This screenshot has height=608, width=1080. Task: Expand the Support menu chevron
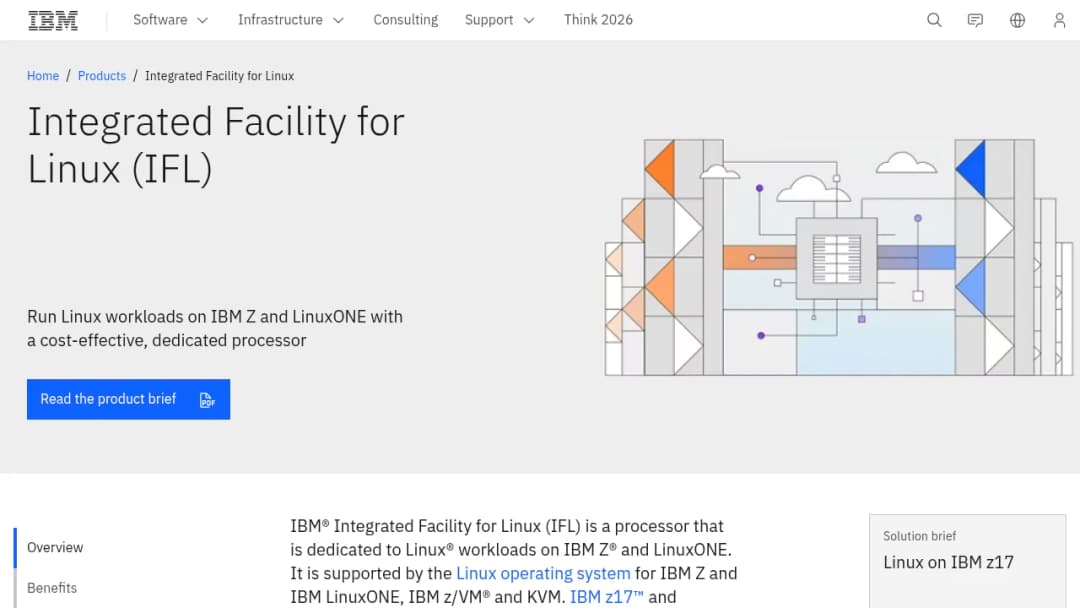point(529,21)
